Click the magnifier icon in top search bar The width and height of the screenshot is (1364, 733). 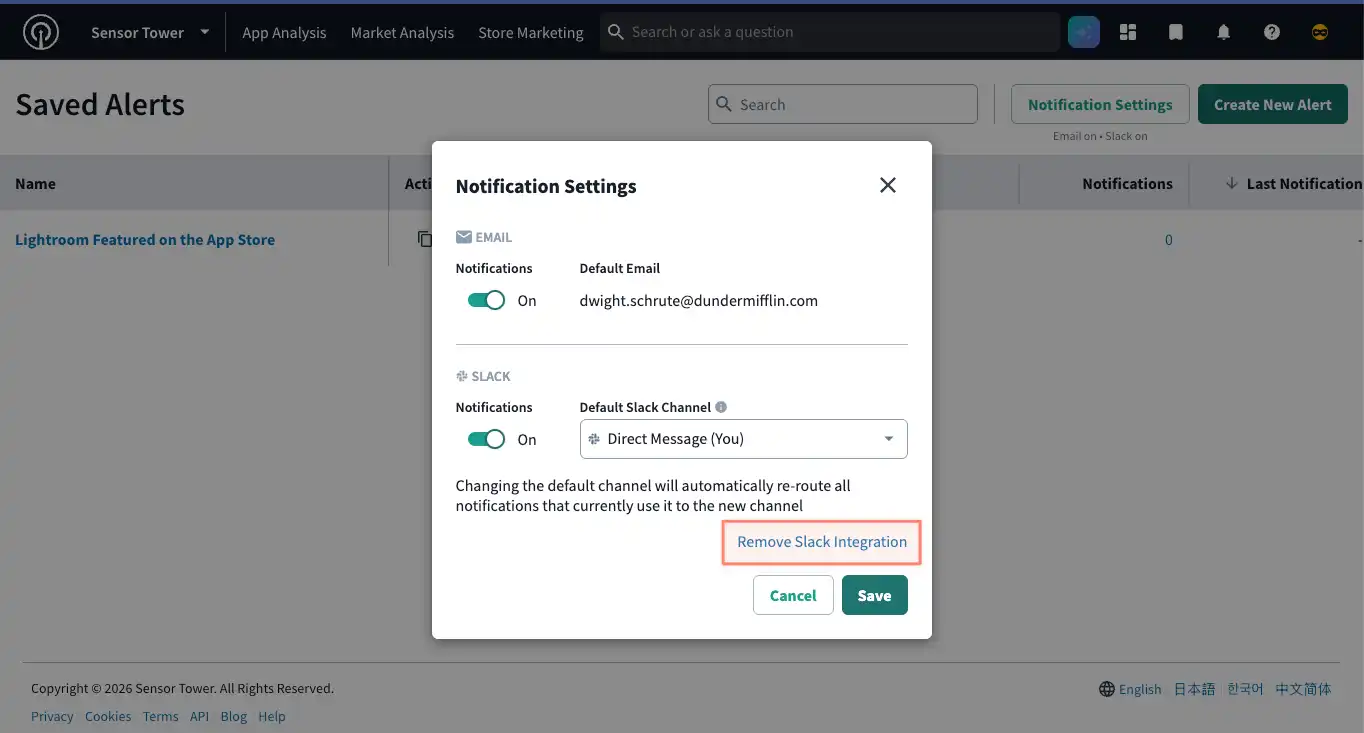[x=616, y=32]
